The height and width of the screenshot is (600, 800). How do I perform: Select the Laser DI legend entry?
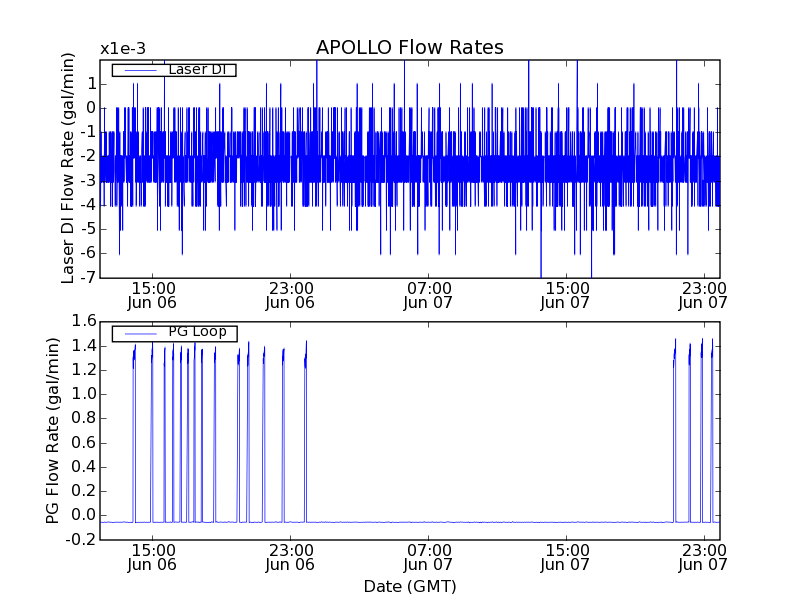click(x=173, y=69)
